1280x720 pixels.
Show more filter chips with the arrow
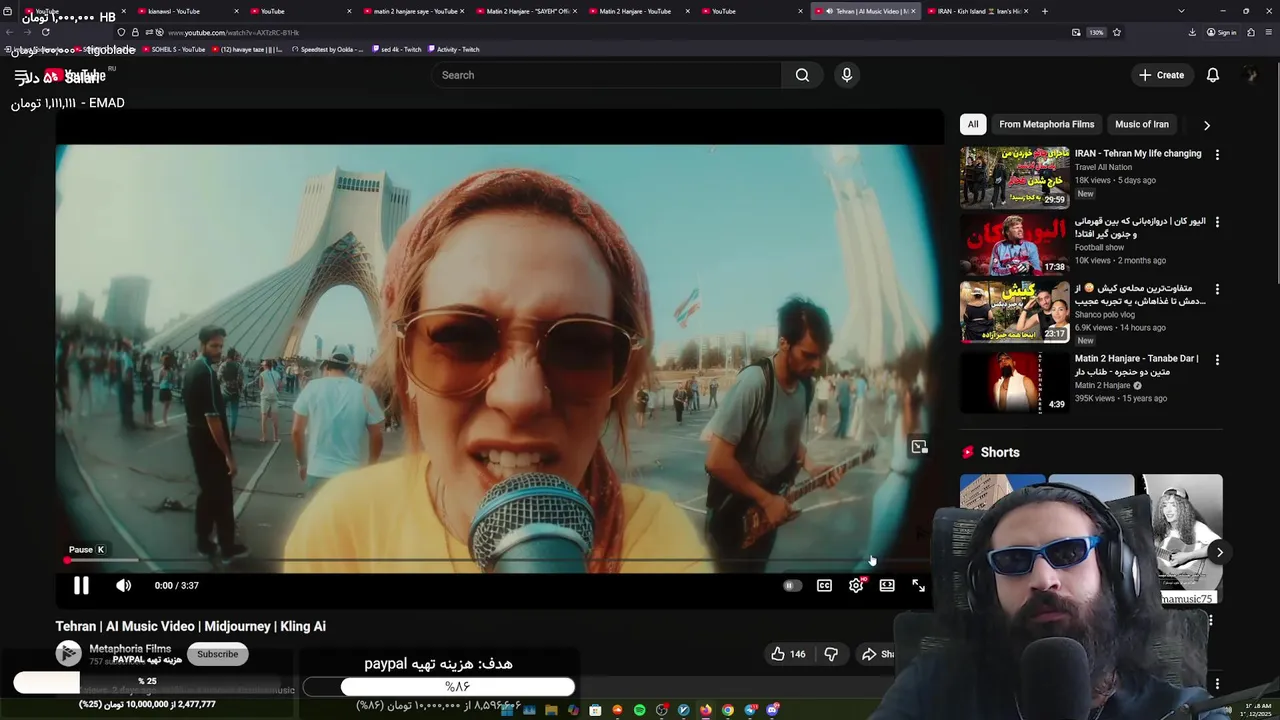click(1207, 125)
